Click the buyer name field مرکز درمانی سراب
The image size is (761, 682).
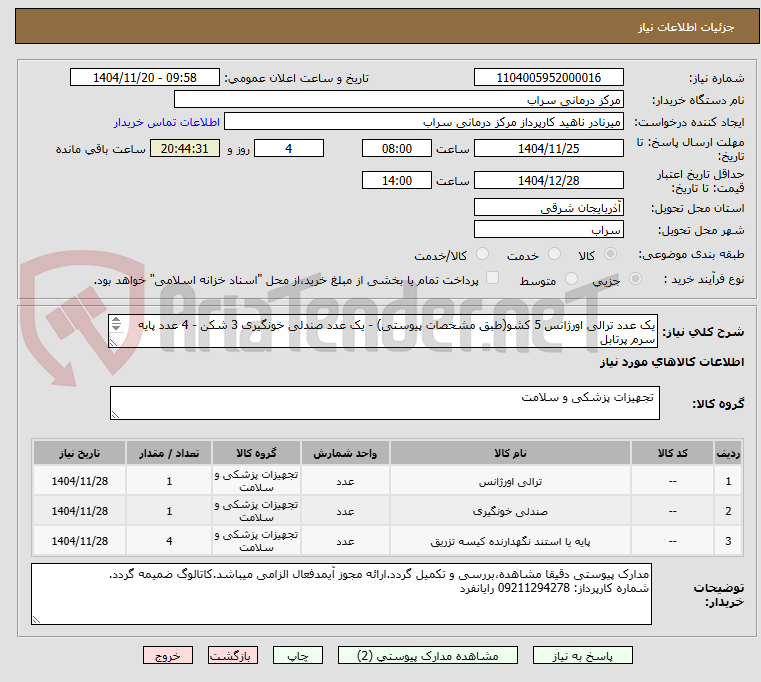(398, 100)
